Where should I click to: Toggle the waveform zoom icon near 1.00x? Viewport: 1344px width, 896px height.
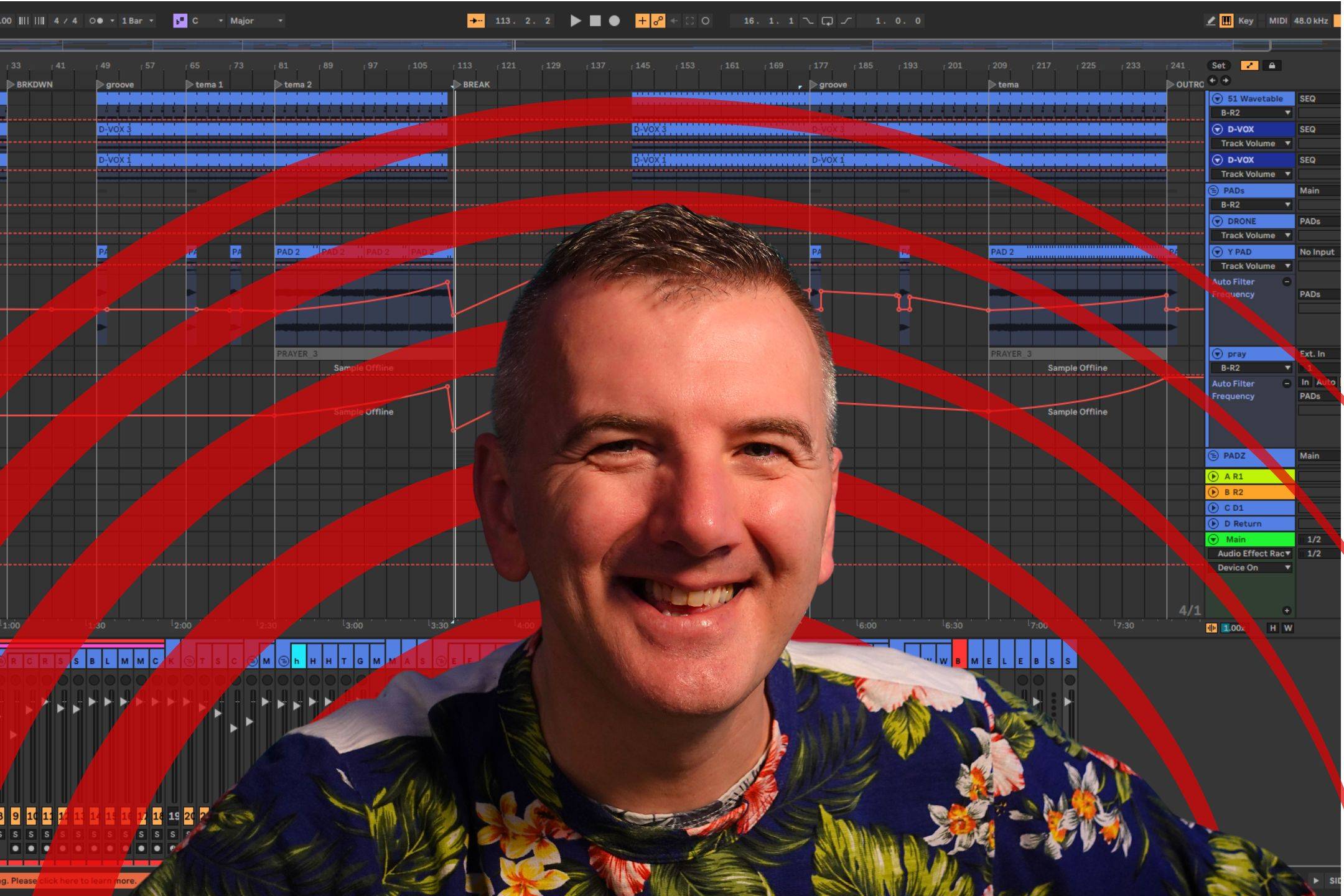(1211, 628)
